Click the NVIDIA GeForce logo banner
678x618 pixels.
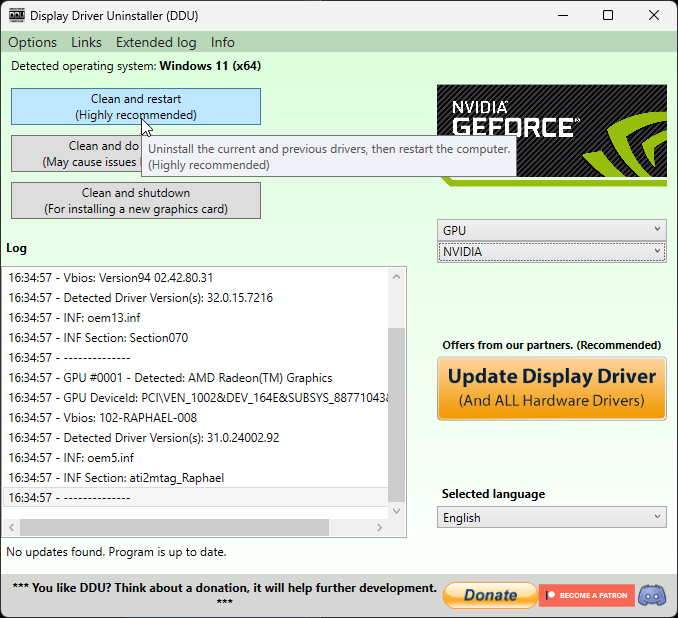click(552, 135)
